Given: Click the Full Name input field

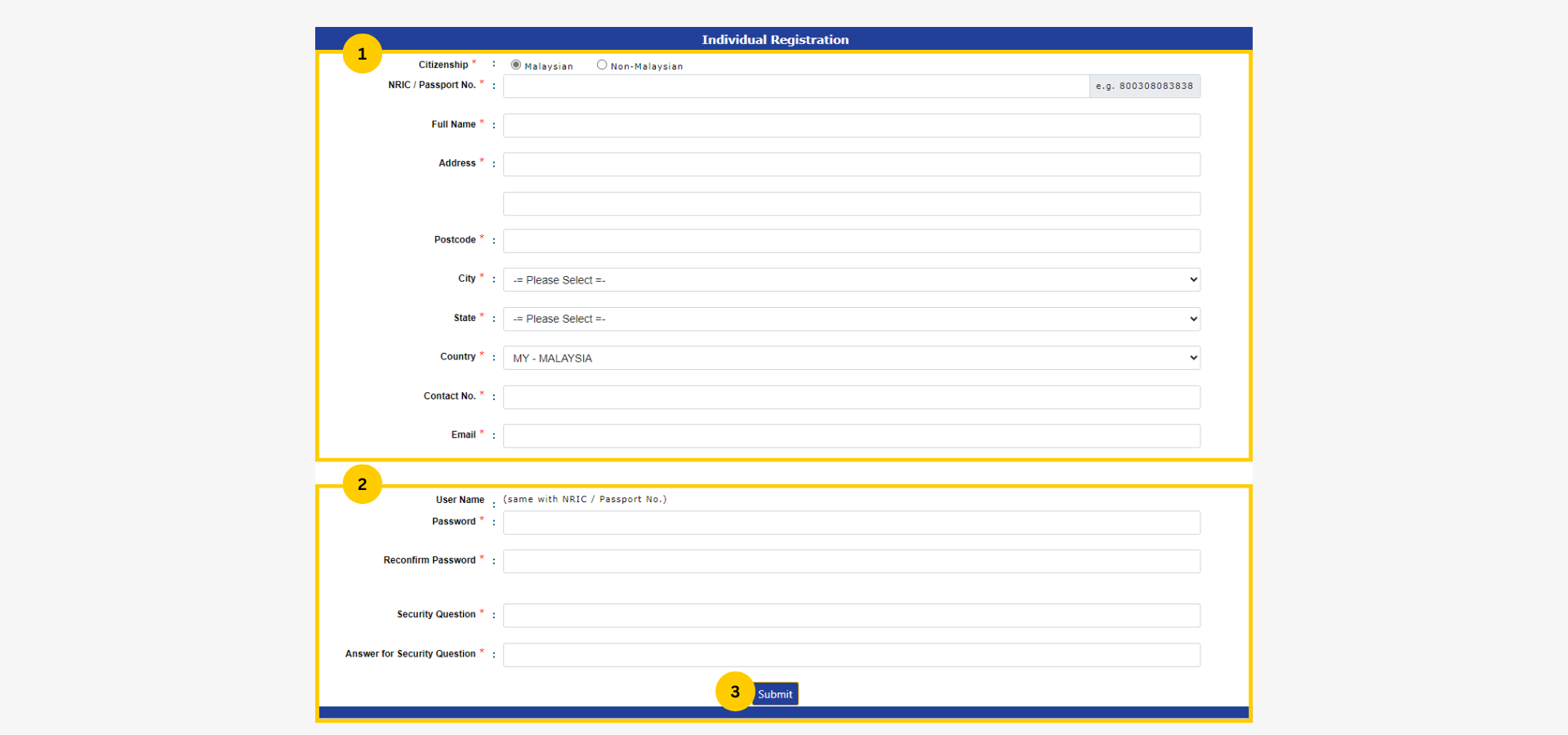Looking at the screenshot, I should 850,125.
